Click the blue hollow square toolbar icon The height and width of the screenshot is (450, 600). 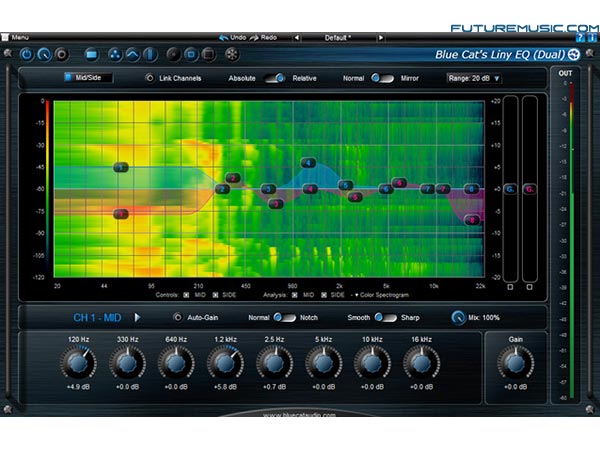tap(191, 55)
